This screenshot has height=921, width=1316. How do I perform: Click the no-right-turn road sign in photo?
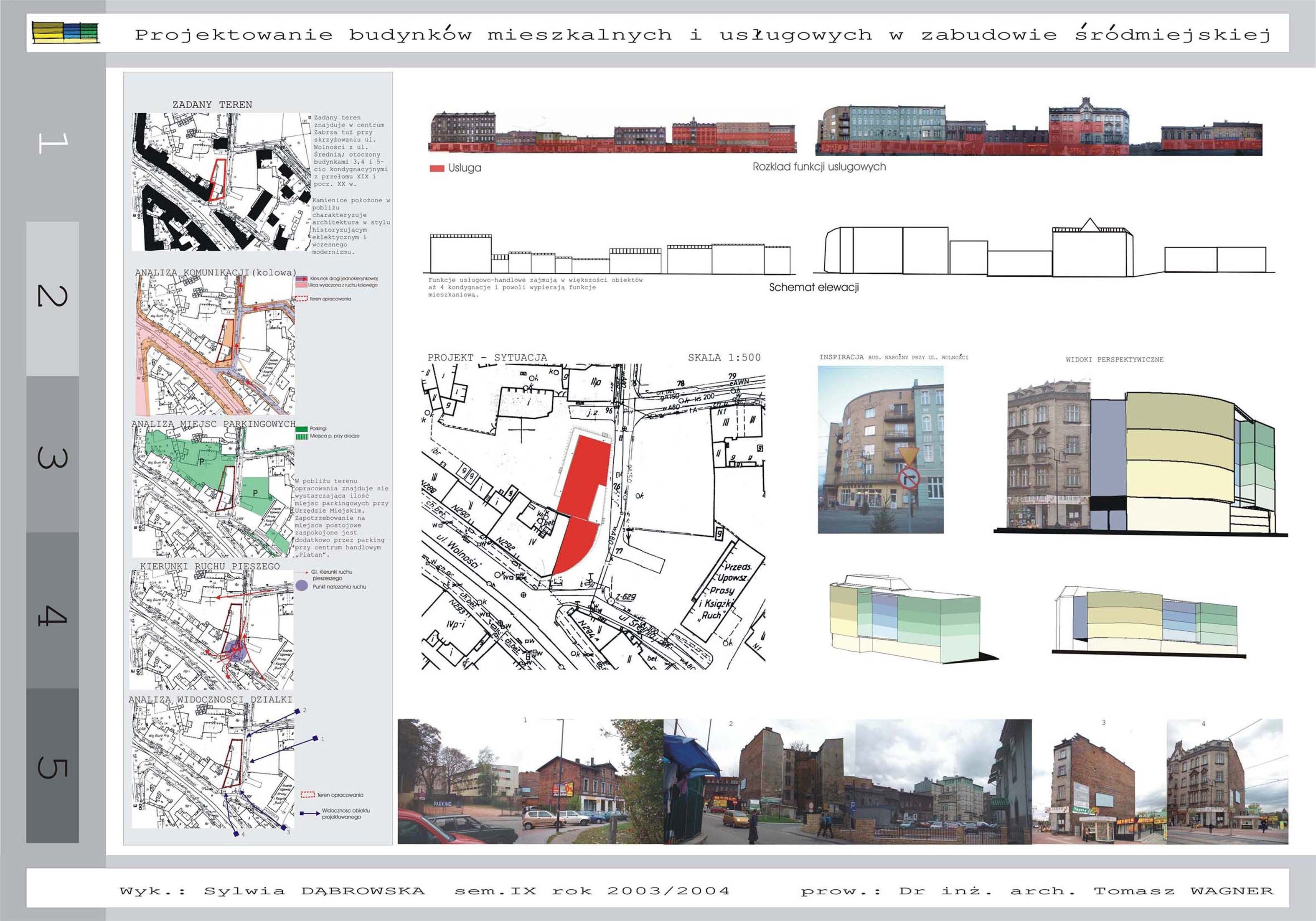(x=909, y=478)
